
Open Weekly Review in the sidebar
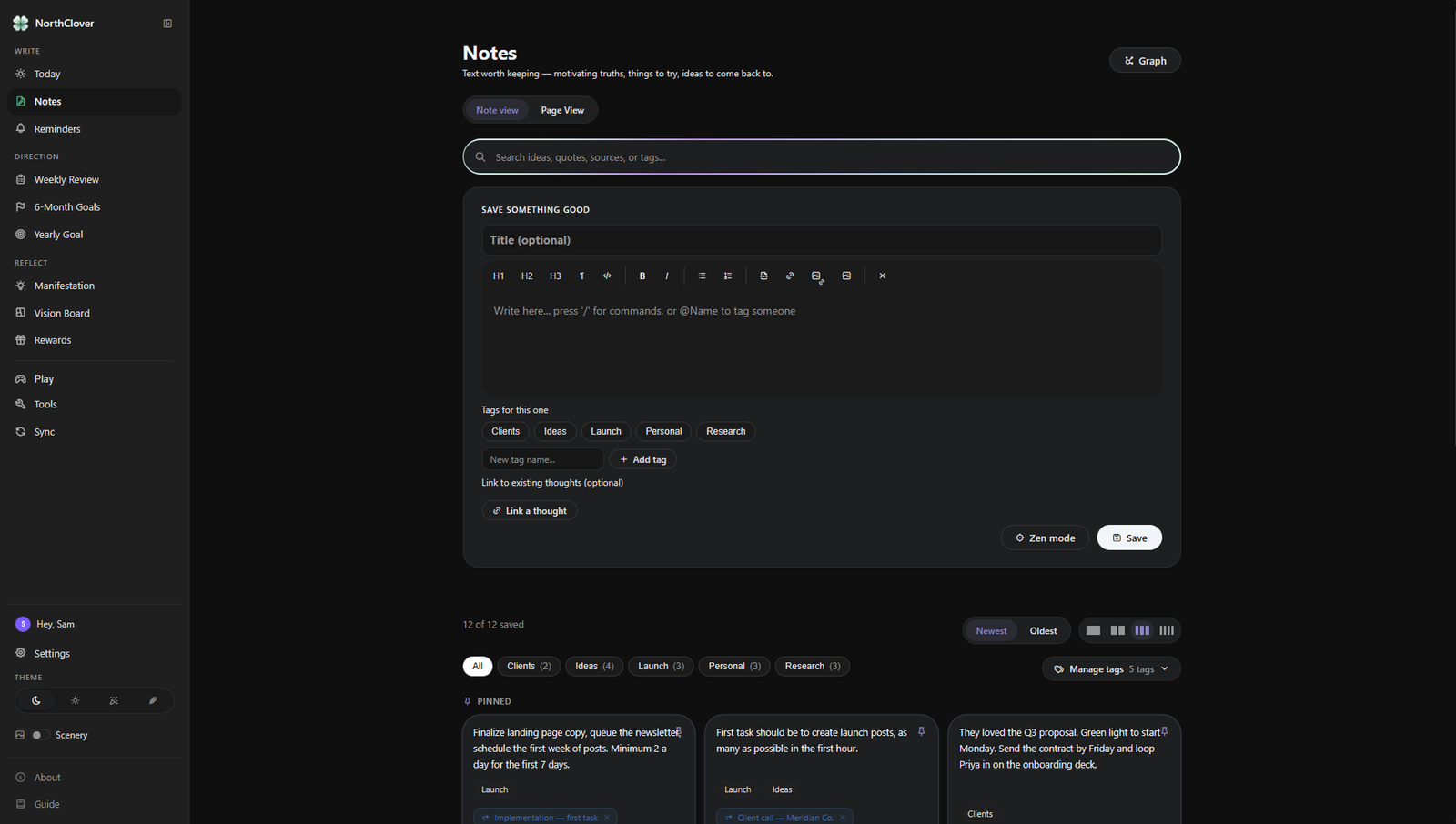tap(95, 179)
